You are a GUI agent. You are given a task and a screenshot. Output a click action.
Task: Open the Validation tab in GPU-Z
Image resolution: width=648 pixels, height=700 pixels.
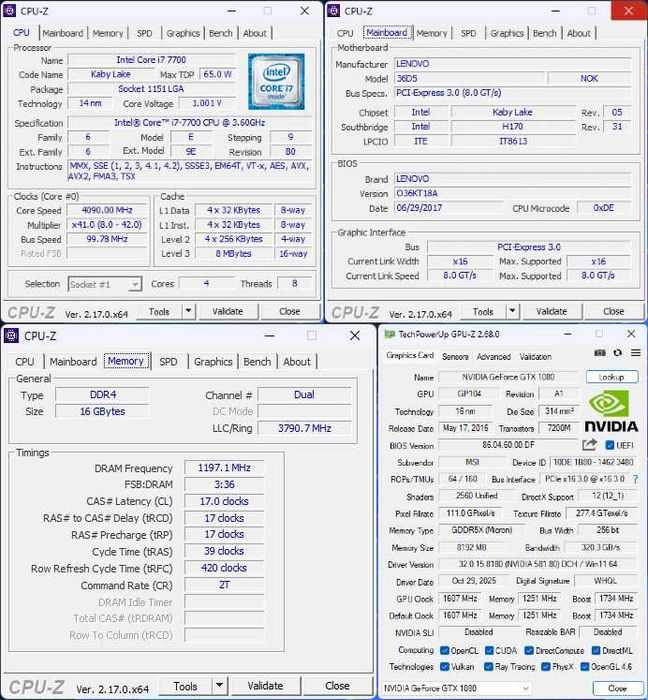(x=535, y=356)
